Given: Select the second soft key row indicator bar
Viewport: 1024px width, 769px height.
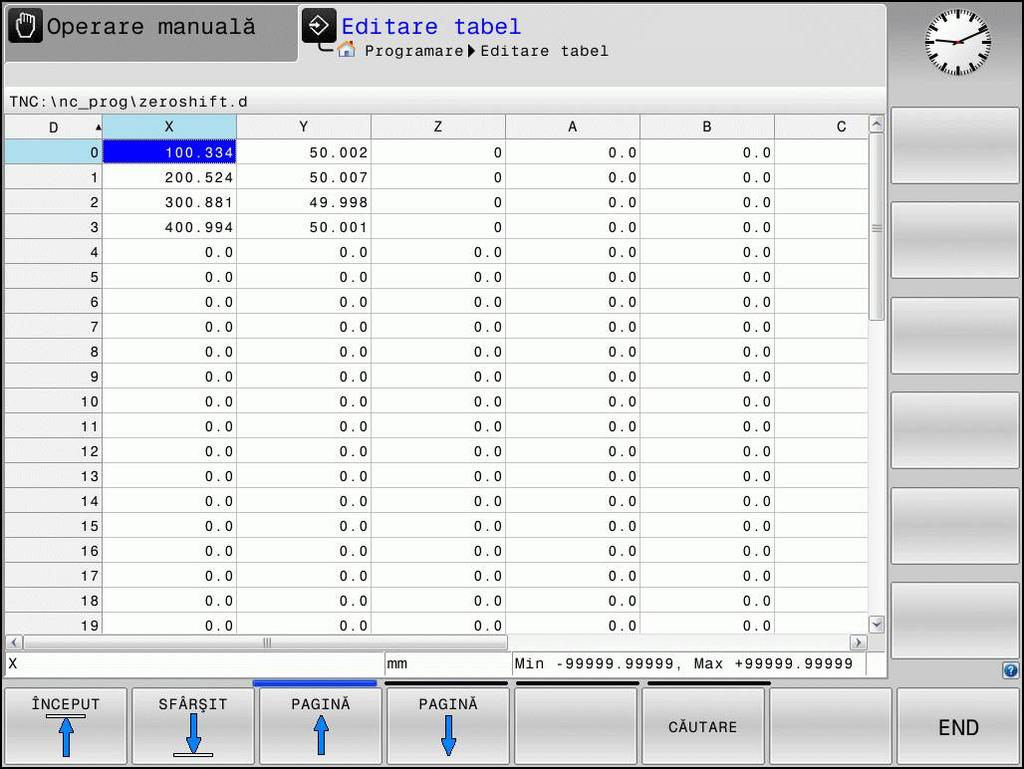Looking at the screenshot, I should tap(446, 683).
